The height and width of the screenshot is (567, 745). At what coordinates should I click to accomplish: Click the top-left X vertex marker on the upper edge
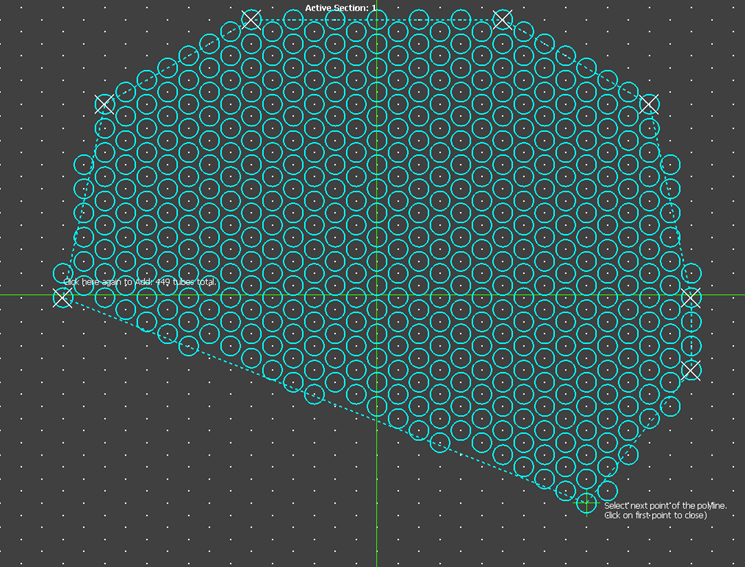(x=251, y=19)
